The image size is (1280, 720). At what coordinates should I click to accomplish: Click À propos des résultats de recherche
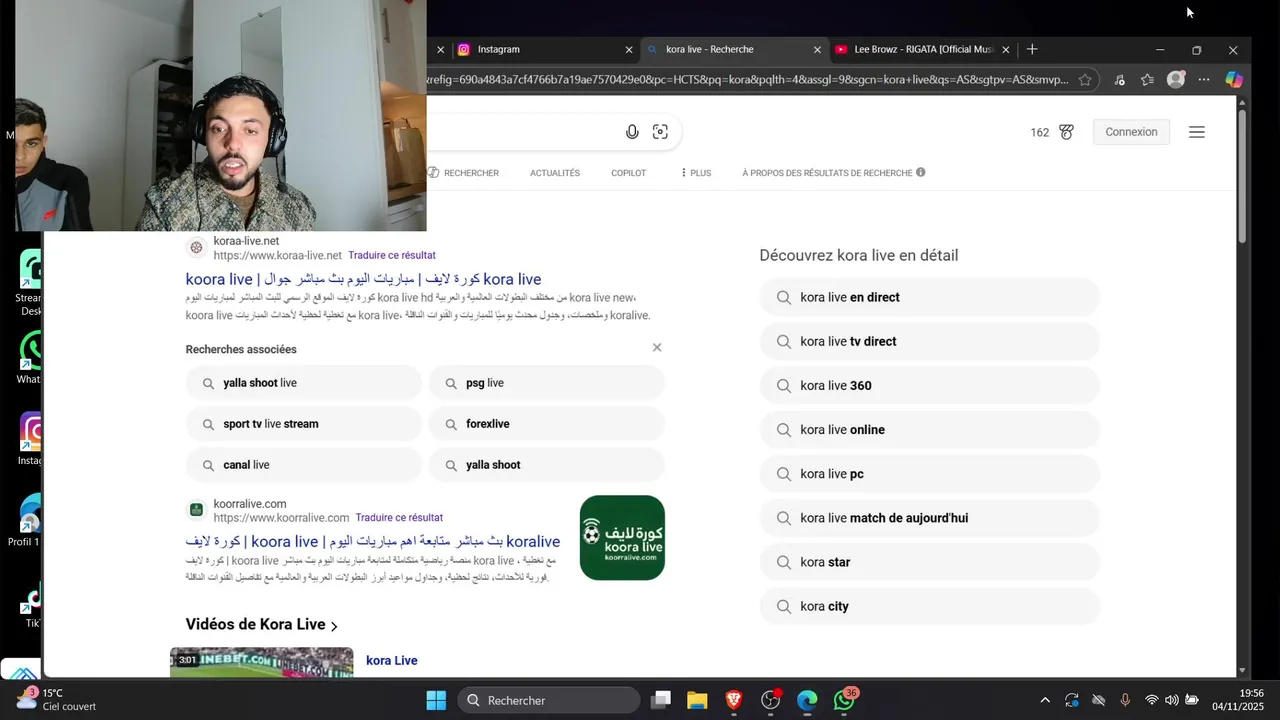827,173
